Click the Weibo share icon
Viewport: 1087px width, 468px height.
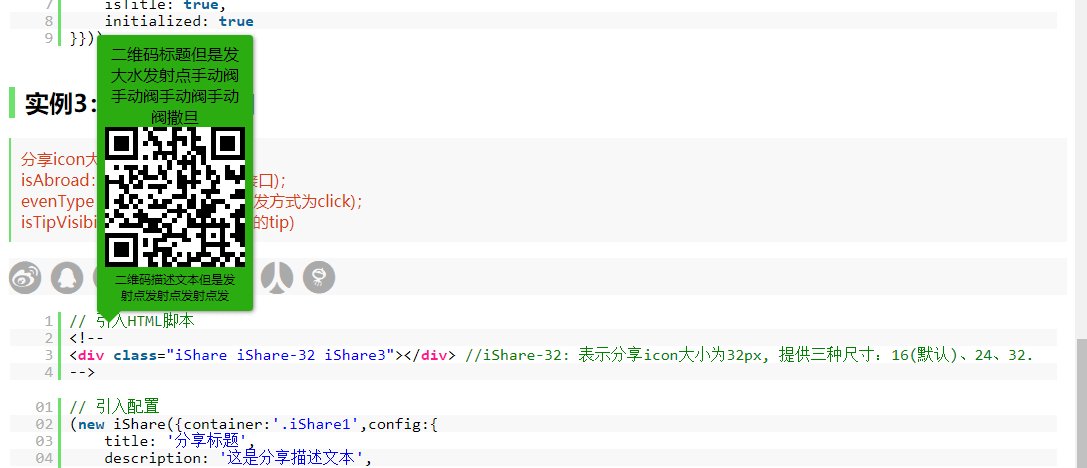point(25,277)
